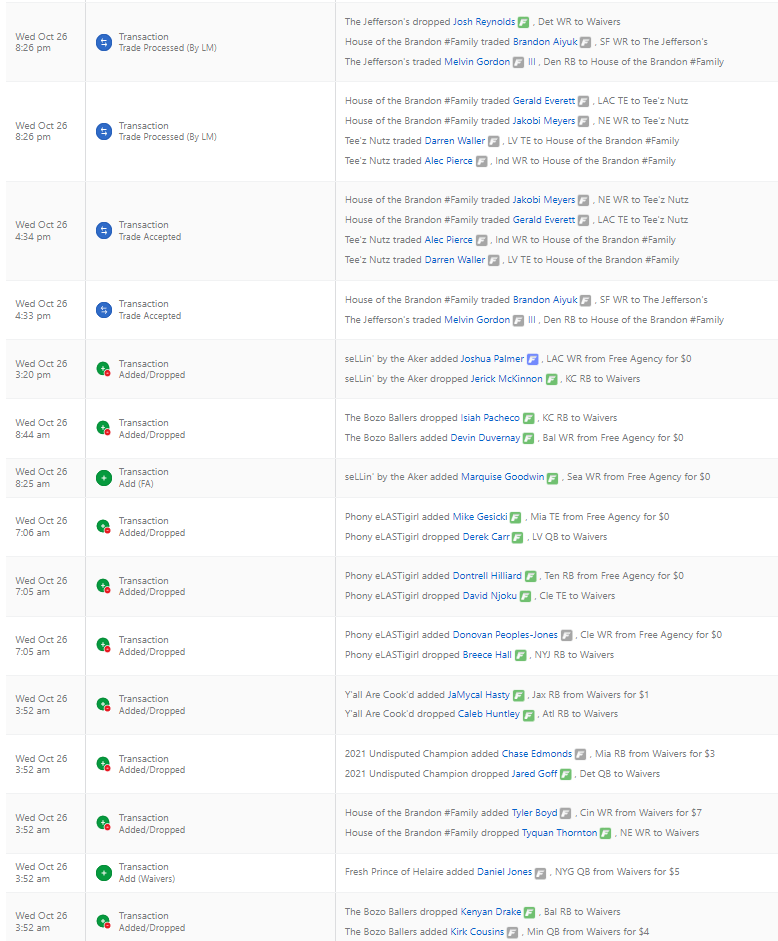Select the Tyler Boyd player link
The height and width of the screenshot is (941, 778).
[x=534, y=813]
